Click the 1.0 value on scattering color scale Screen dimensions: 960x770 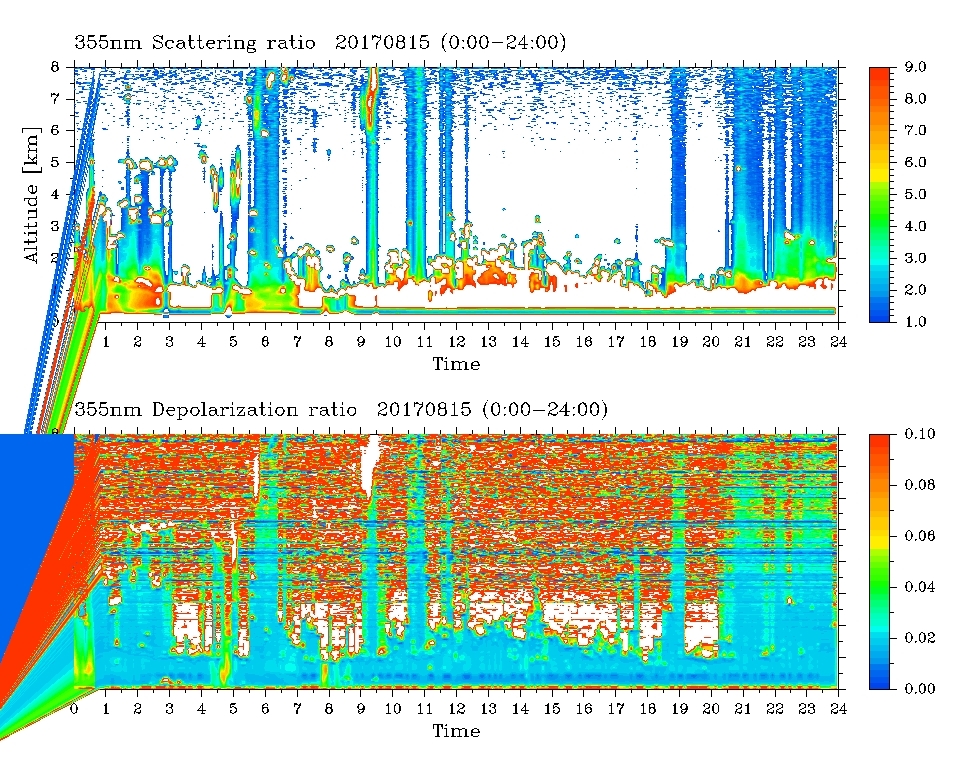coord(915,321)
